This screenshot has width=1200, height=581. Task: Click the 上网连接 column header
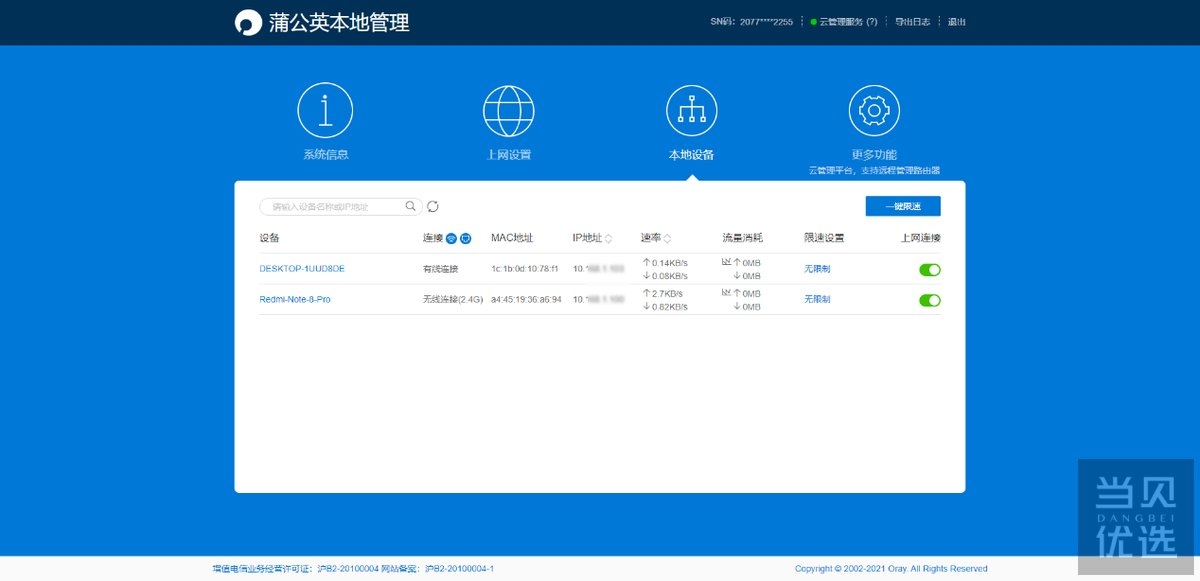(921, 238)
